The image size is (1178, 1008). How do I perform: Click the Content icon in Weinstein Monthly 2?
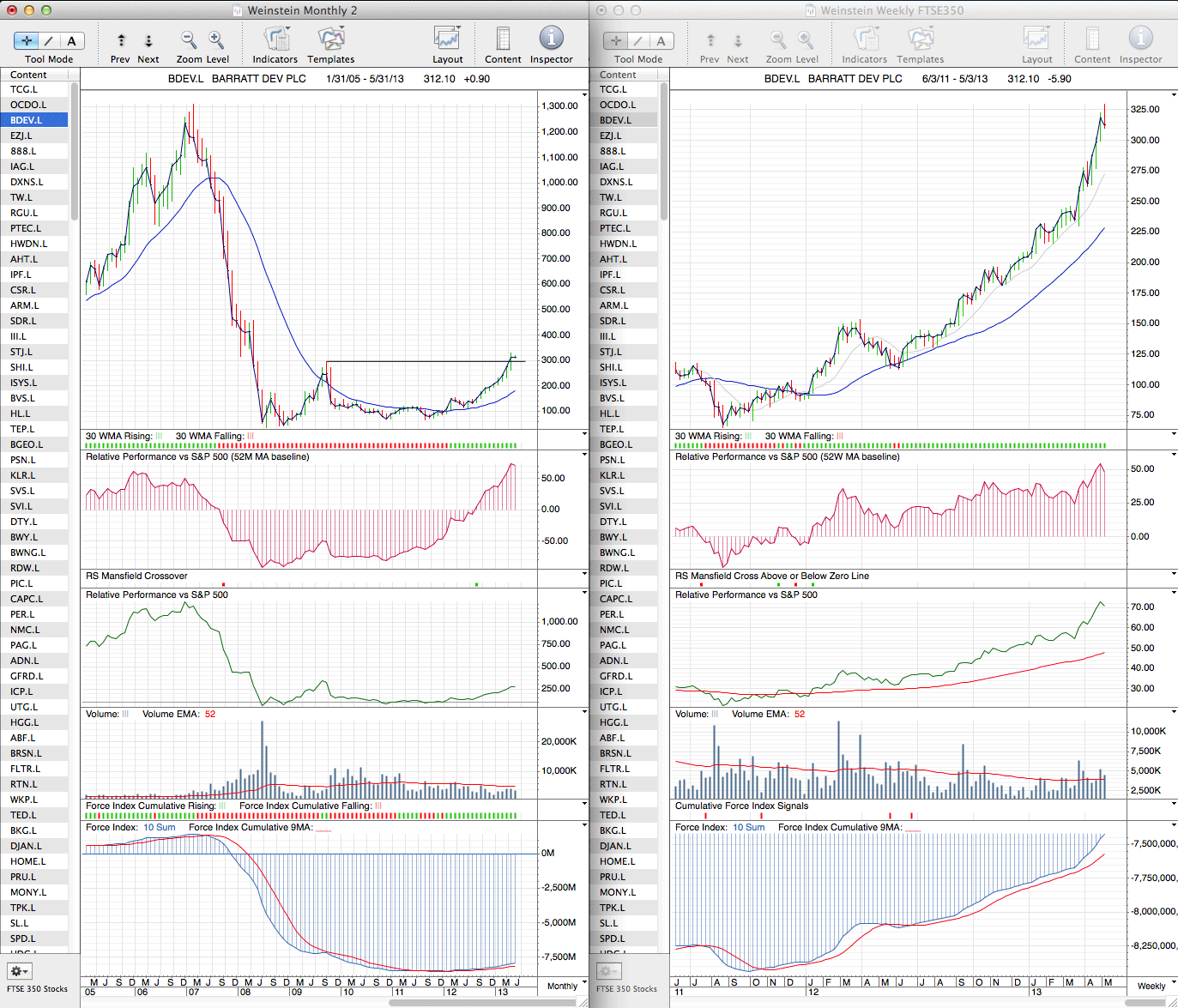(503, 39)
